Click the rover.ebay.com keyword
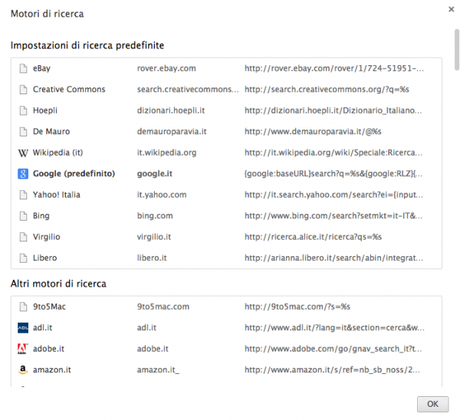Image resolution: width=460 pixels, height=420 pixels. [x=166, y=68]
